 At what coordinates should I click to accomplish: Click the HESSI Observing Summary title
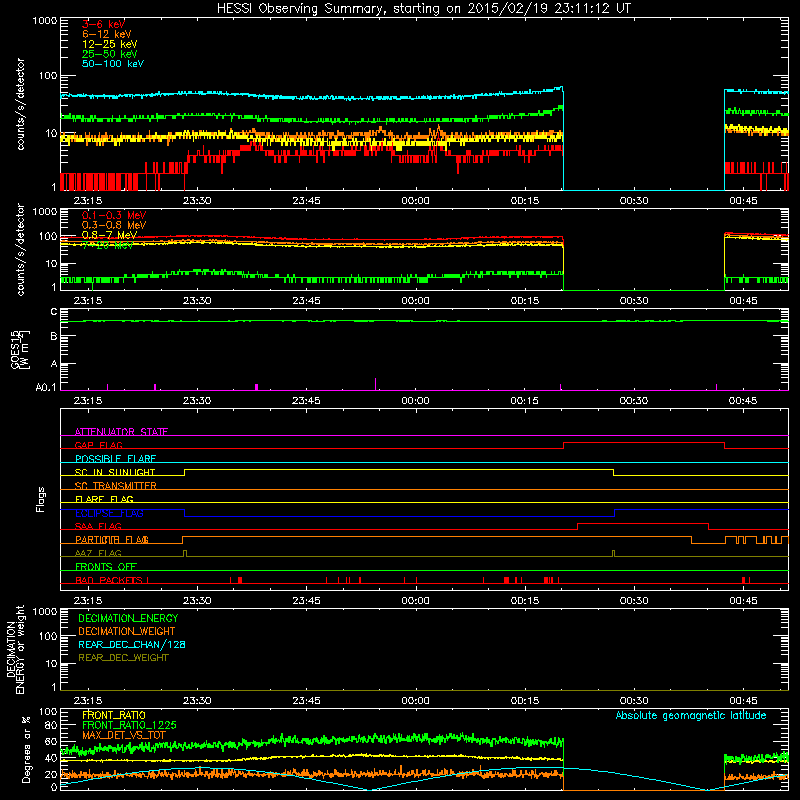(424, 8)
